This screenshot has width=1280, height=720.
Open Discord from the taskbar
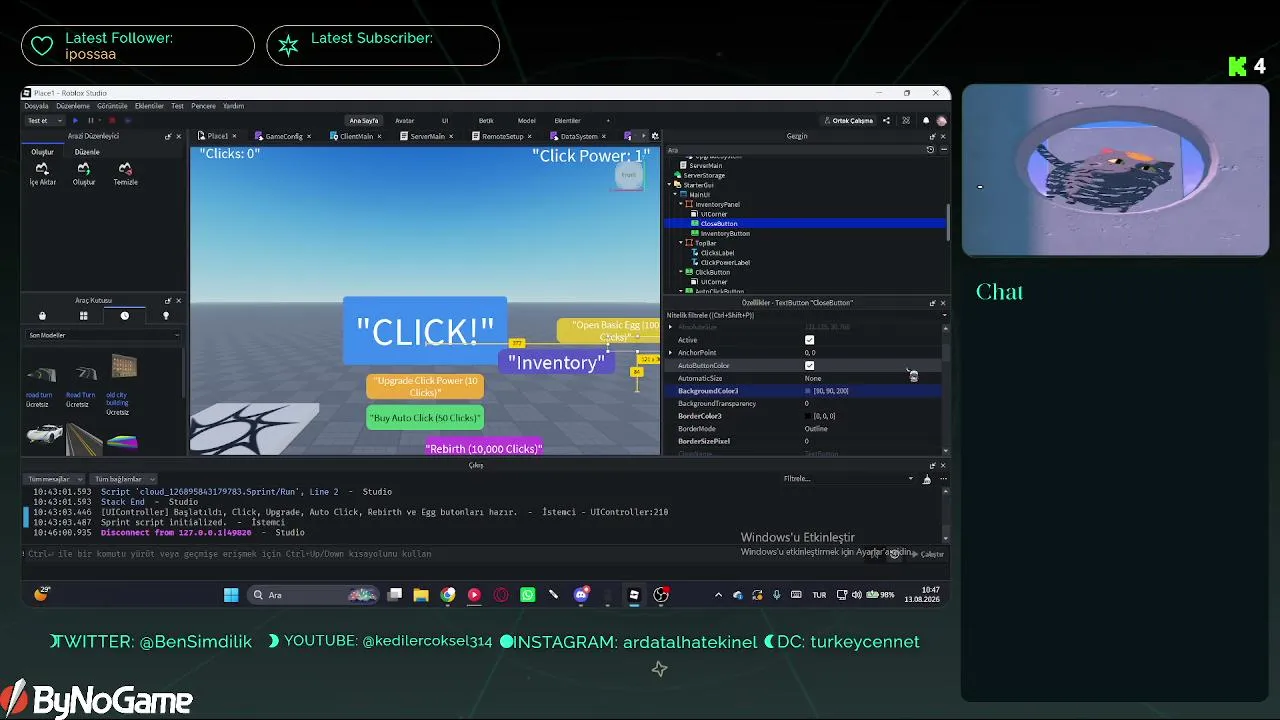[581, 595]
